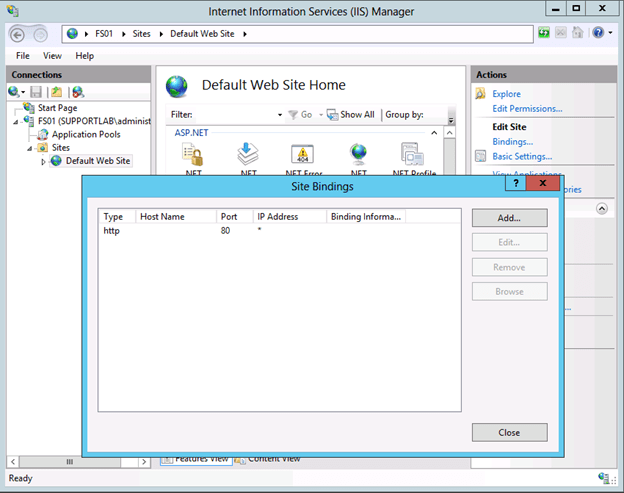624x493 pixels.
Task: Click the Create New Connection globe icon
Action: pos(14,92)
